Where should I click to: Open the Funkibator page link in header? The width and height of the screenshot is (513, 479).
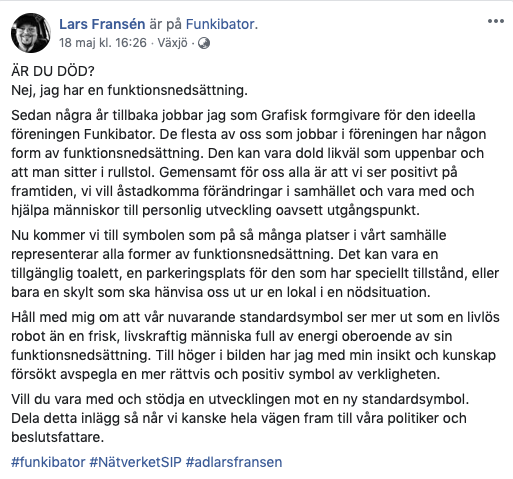point(222,24)
